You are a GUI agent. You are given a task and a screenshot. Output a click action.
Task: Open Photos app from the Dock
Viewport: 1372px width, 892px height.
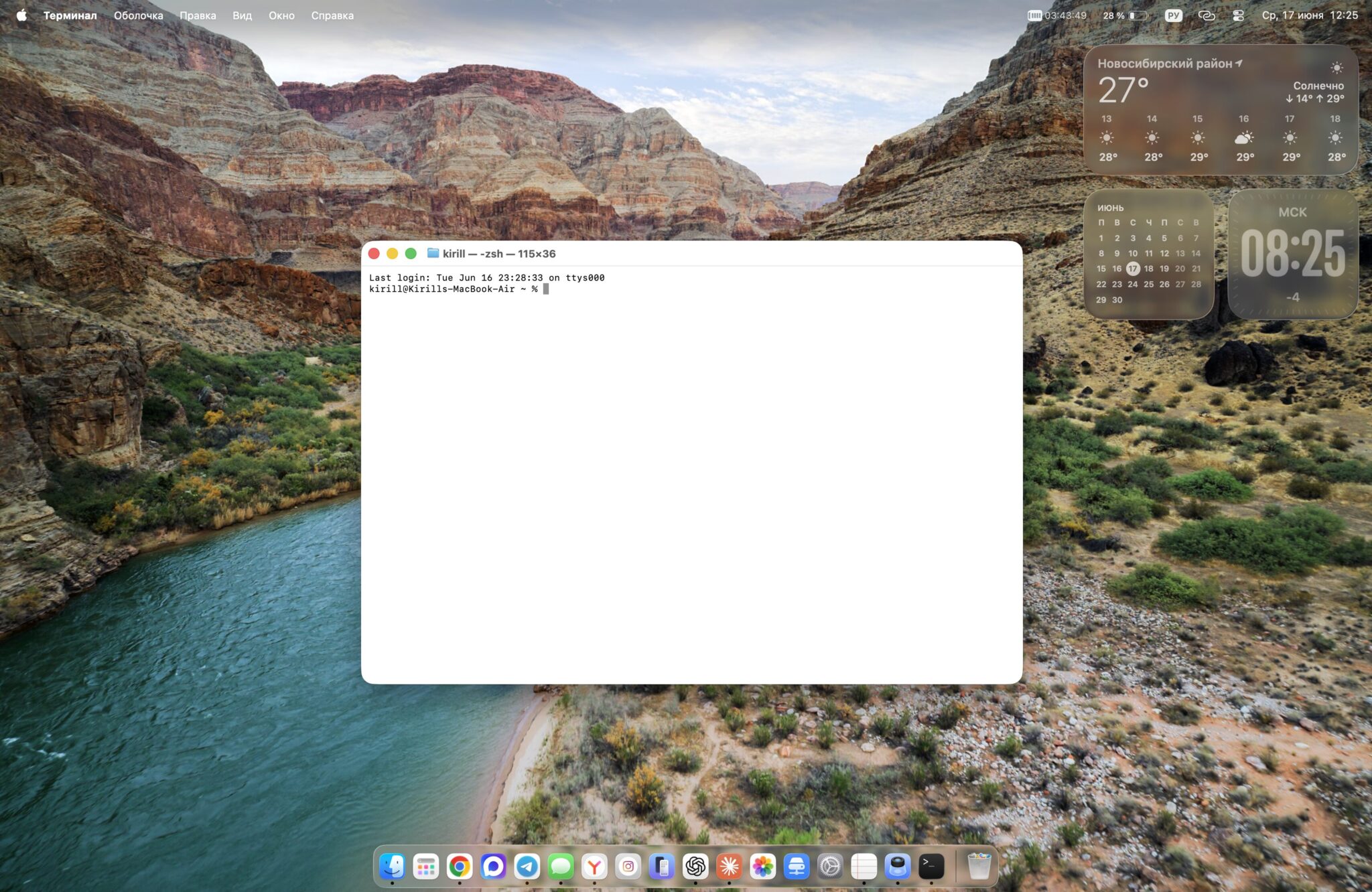763,867
